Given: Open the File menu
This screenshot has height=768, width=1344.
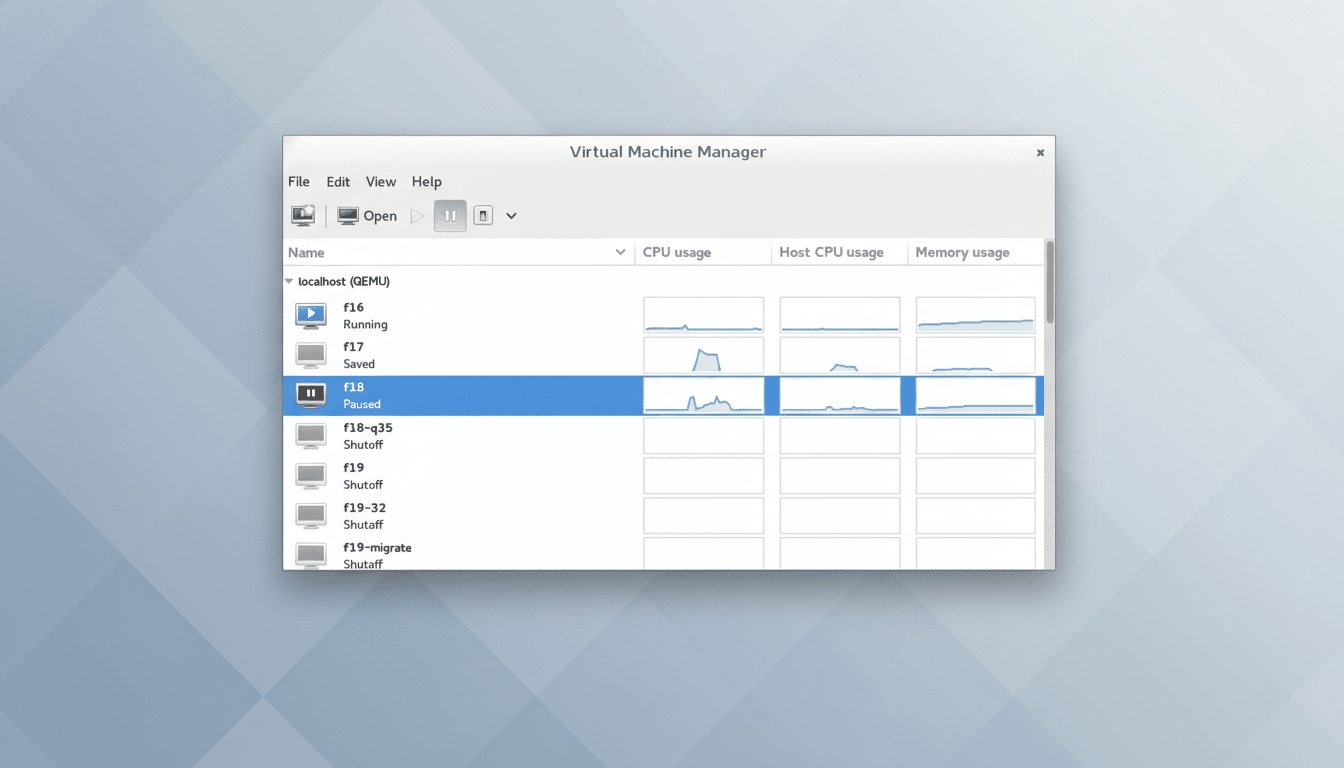Looking at the screenshot, I should (x=298, y=181).
